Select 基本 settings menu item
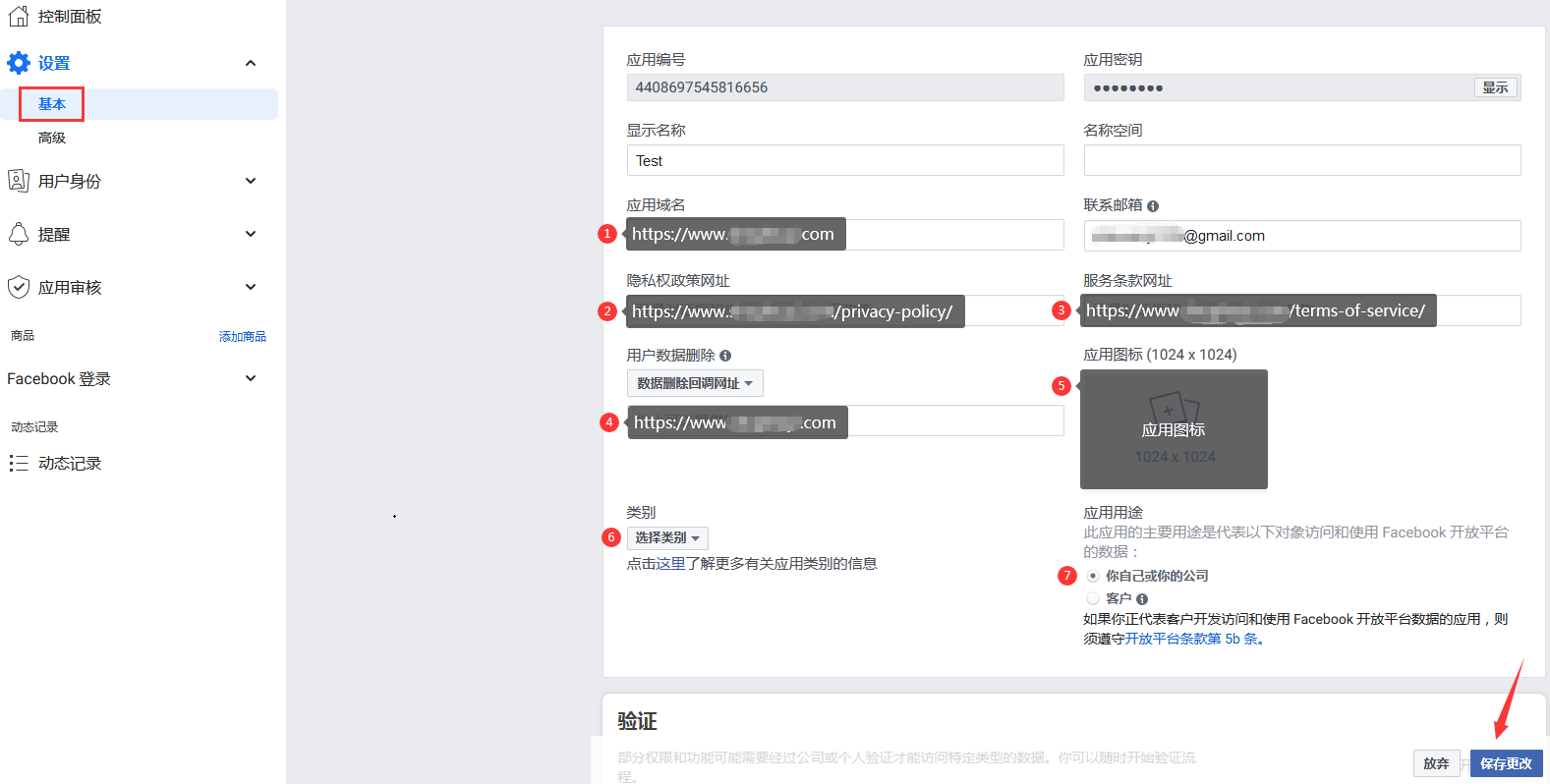The image size is (1550, 784). pos(52,104)
